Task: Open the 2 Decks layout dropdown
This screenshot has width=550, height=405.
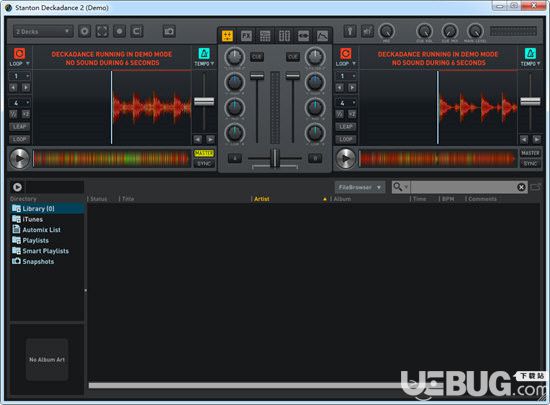Action: click(x=43, y=32)
